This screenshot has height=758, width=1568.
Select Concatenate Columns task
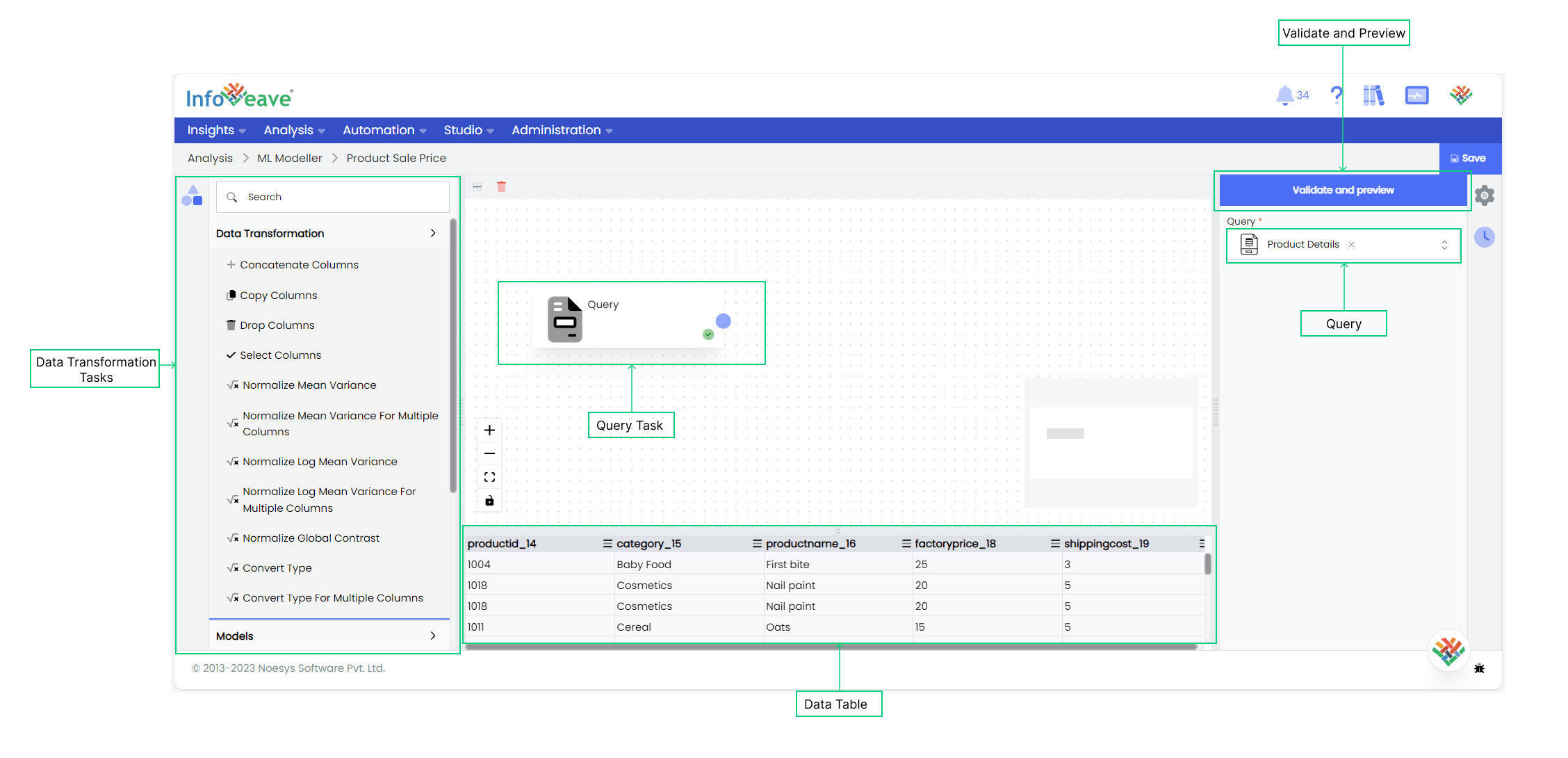click(x=300, y=265)
